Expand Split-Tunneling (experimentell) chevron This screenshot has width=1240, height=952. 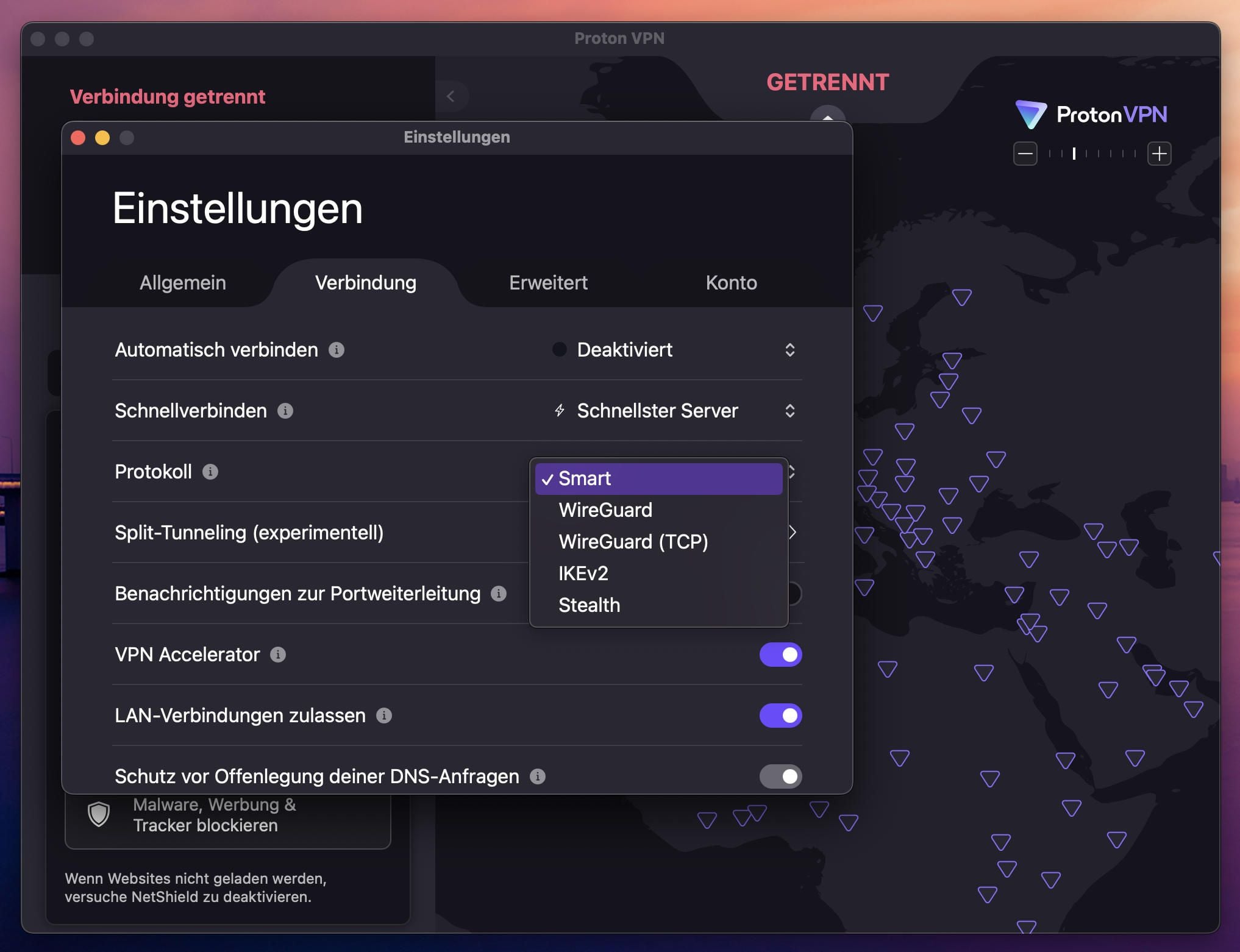click(793, 533)
